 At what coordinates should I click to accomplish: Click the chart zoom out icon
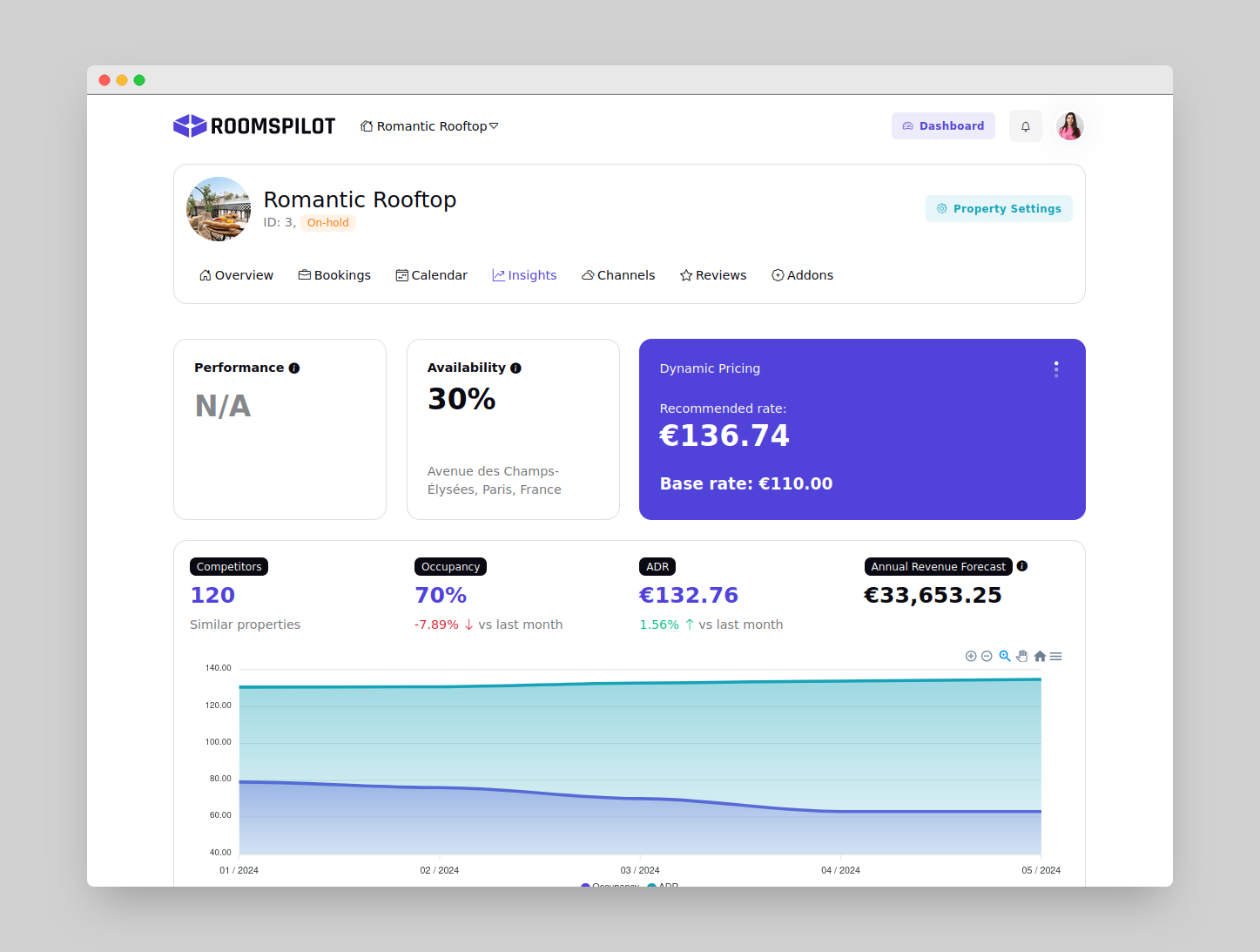pyautogui.click(x=987, y=656)
